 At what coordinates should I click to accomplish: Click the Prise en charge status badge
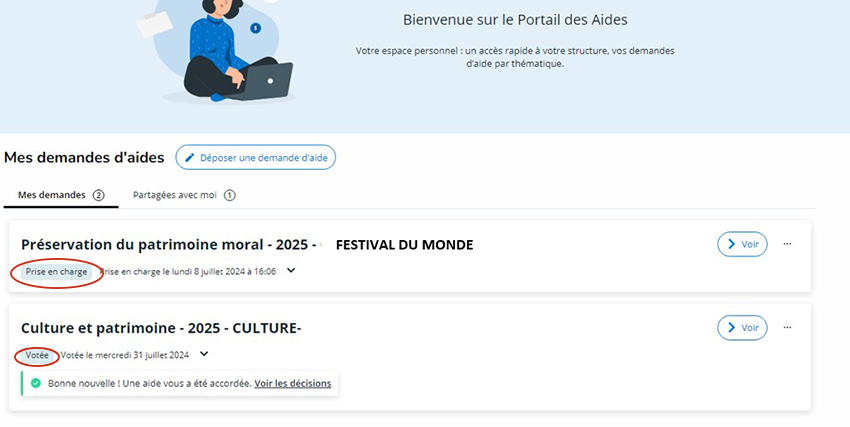point(56,272)
